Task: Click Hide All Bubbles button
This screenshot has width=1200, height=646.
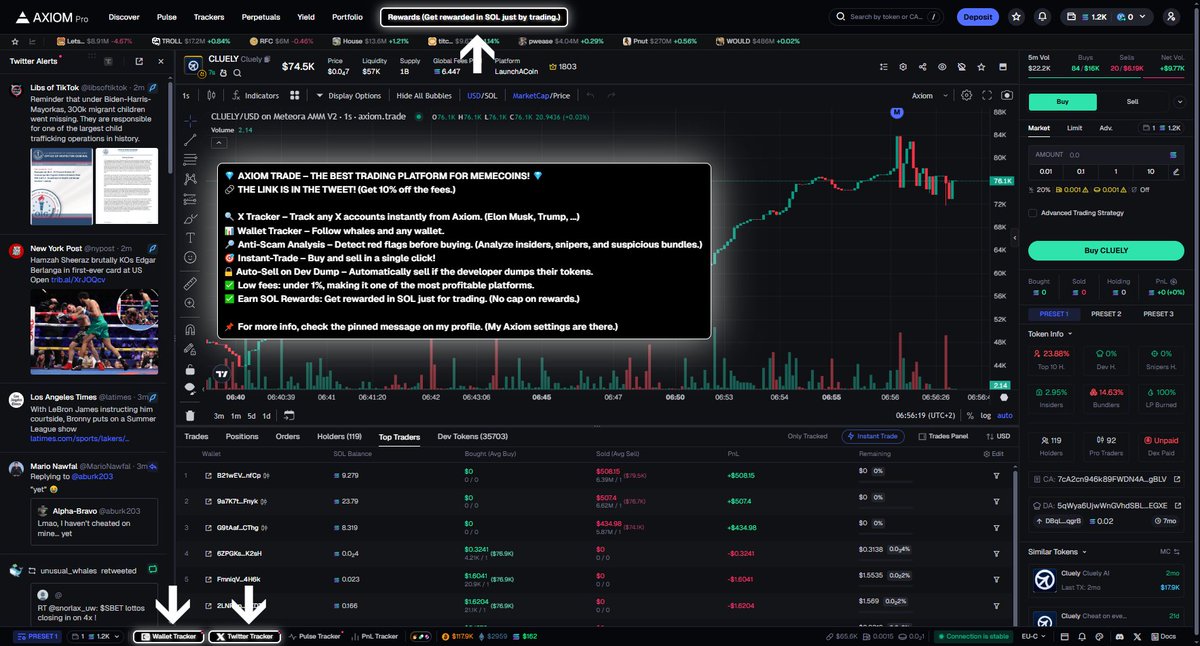Action: pyautogui.click(x=424, y=95)
